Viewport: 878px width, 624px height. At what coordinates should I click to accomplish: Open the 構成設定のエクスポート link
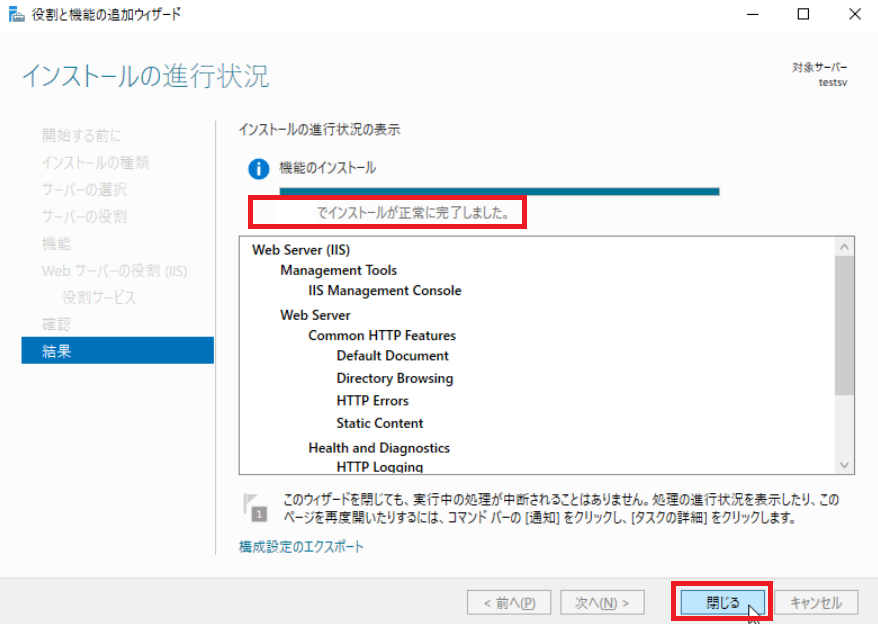pos(301,547)
